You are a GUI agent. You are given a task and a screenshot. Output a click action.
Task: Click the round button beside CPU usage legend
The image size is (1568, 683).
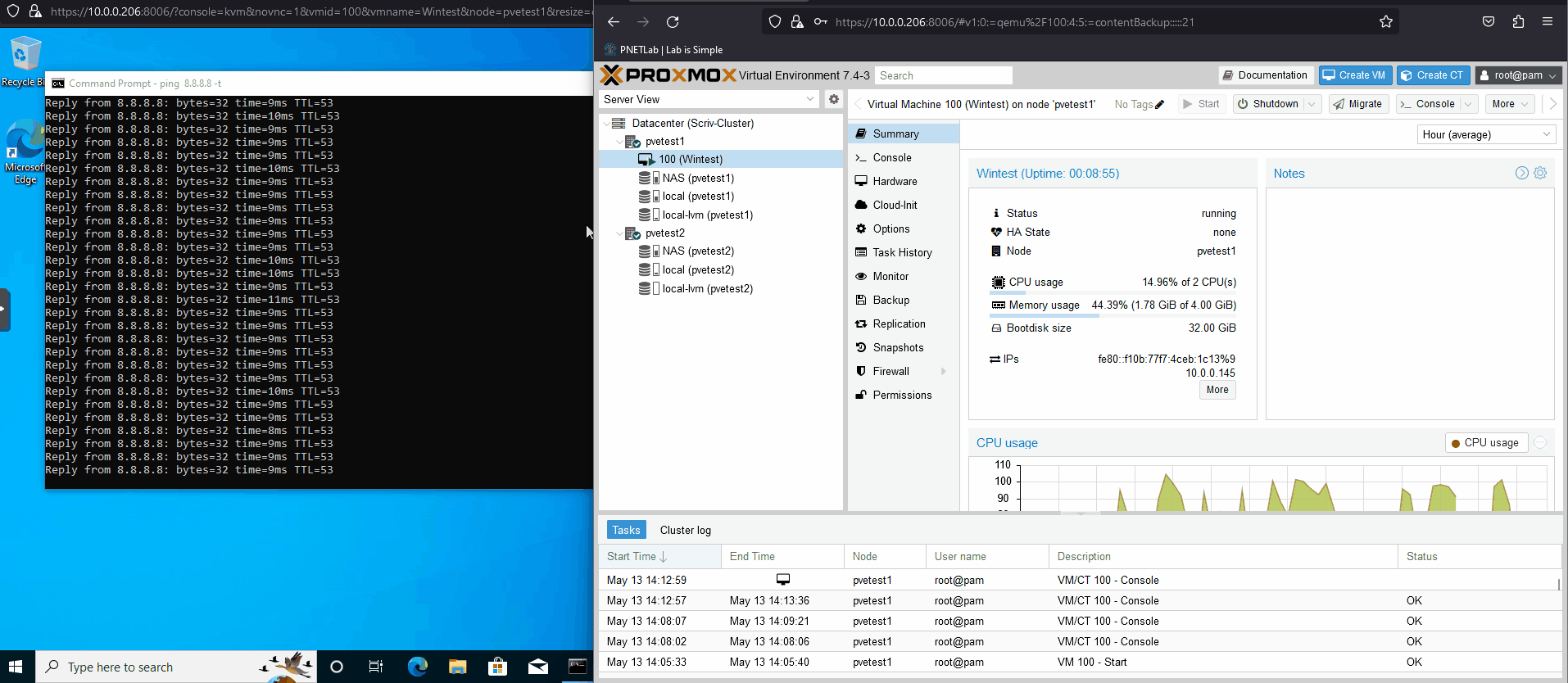click(x=1540, y=442)
